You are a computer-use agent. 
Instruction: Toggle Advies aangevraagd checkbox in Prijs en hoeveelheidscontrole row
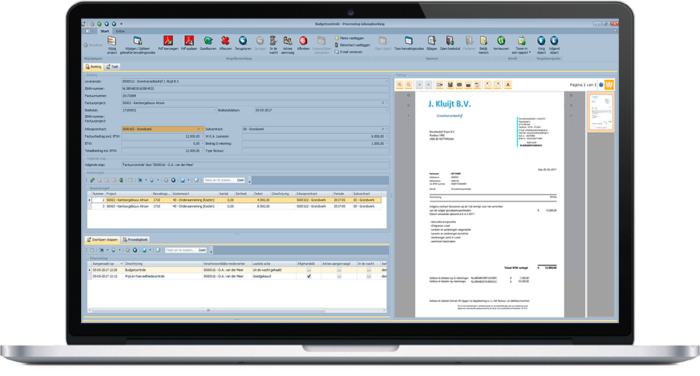(339, 276)
